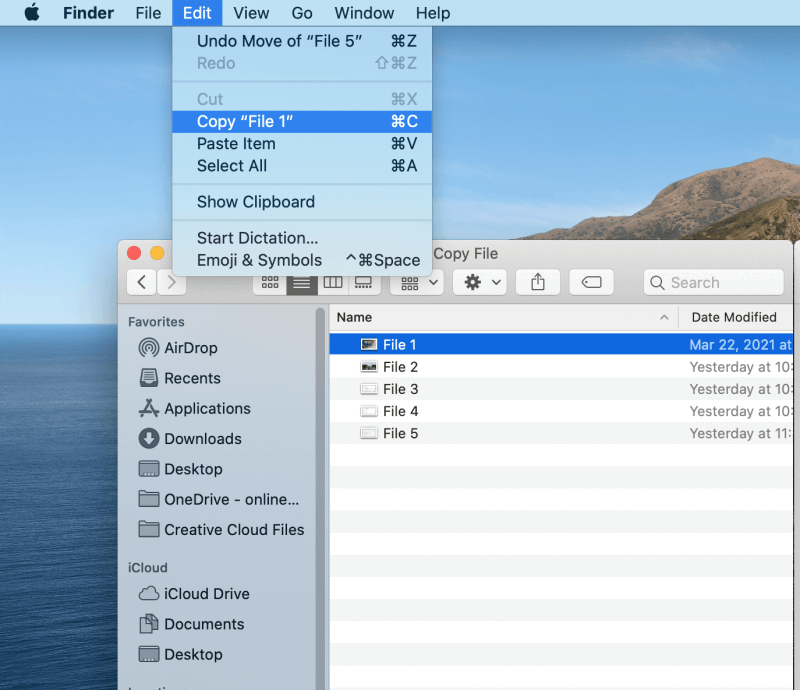The image size is (800, 690).
Task: Switch to gallery view in toolbar
Action: [x=363, y=283]
